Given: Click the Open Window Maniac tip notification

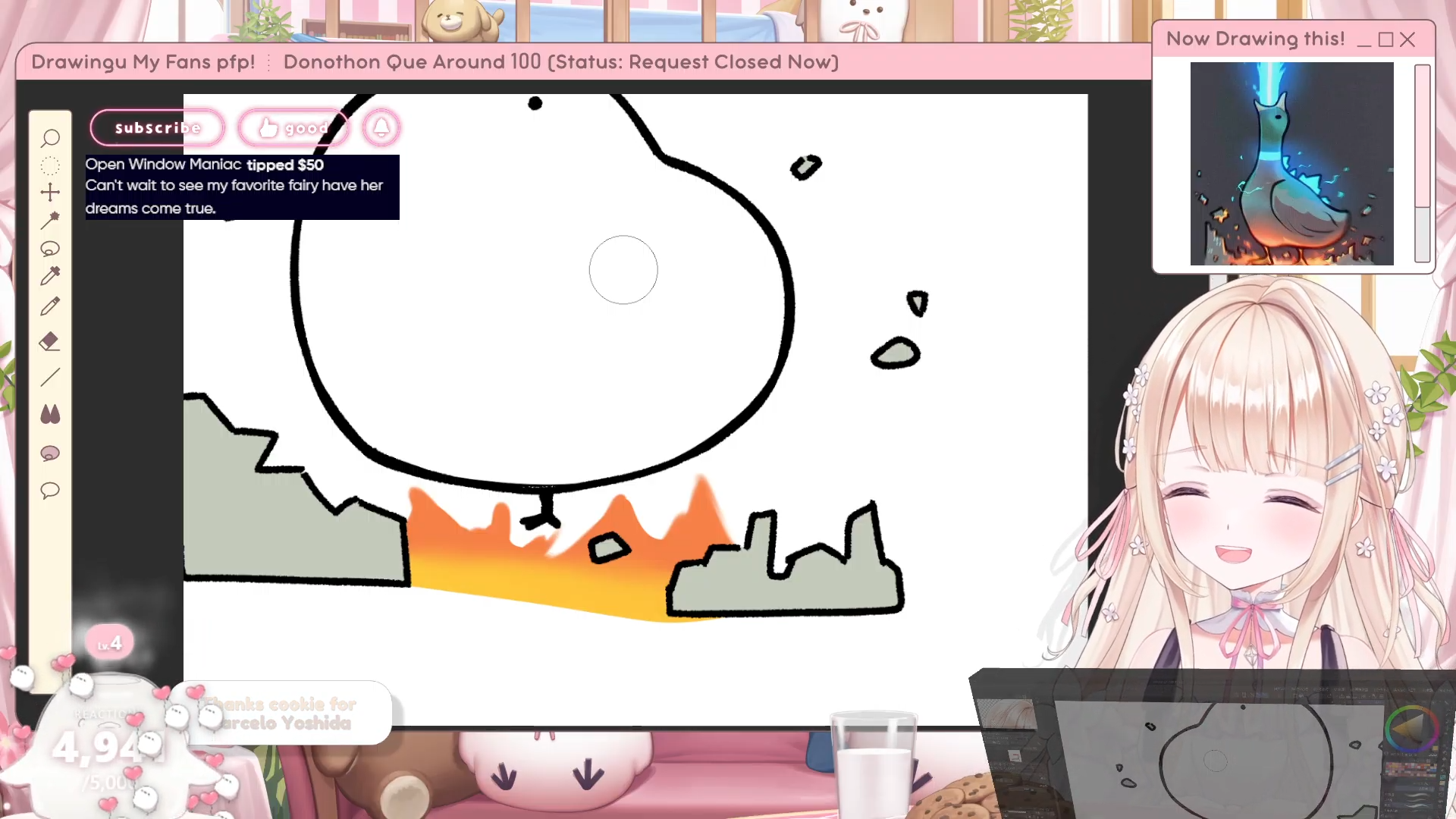Looking at the screenshot, I should [242, 187].
